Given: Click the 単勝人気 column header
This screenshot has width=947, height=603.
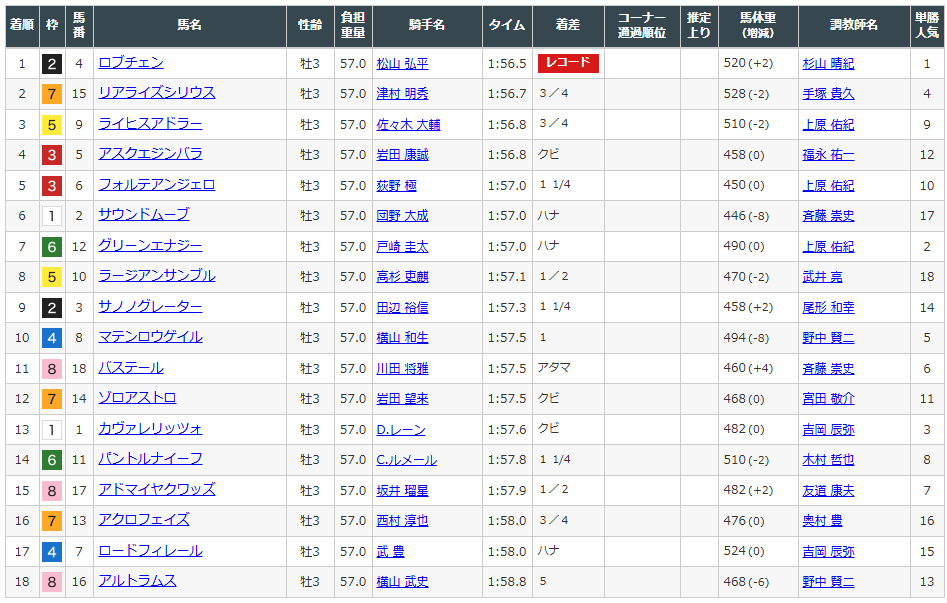Looking at the screenshot, I should coord(927,25).
